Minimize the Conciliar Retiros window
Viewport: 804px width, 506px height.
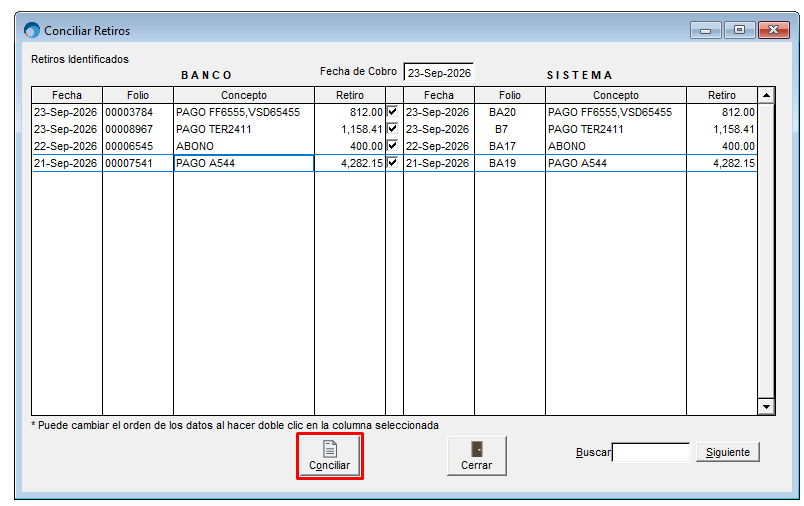coord(706,30)
